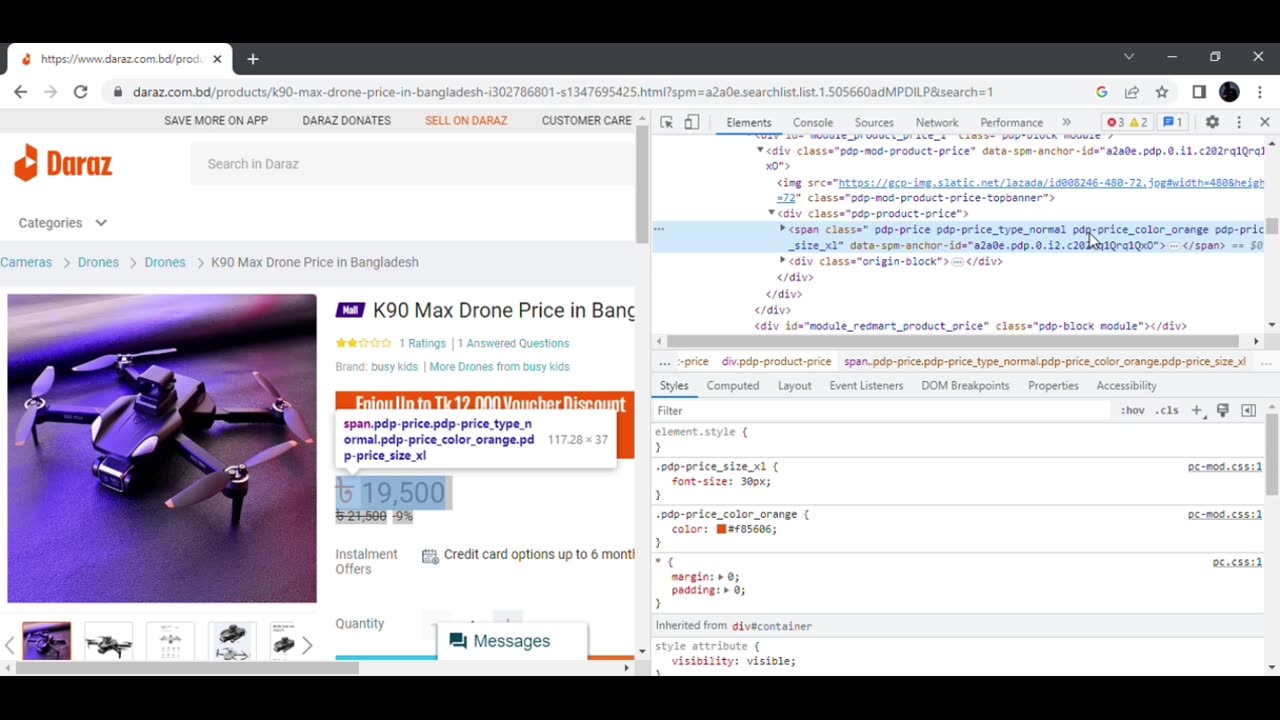Select div.pdp-product-price in breadcrumb trail
1280x720 pixels.
point(776,361)
